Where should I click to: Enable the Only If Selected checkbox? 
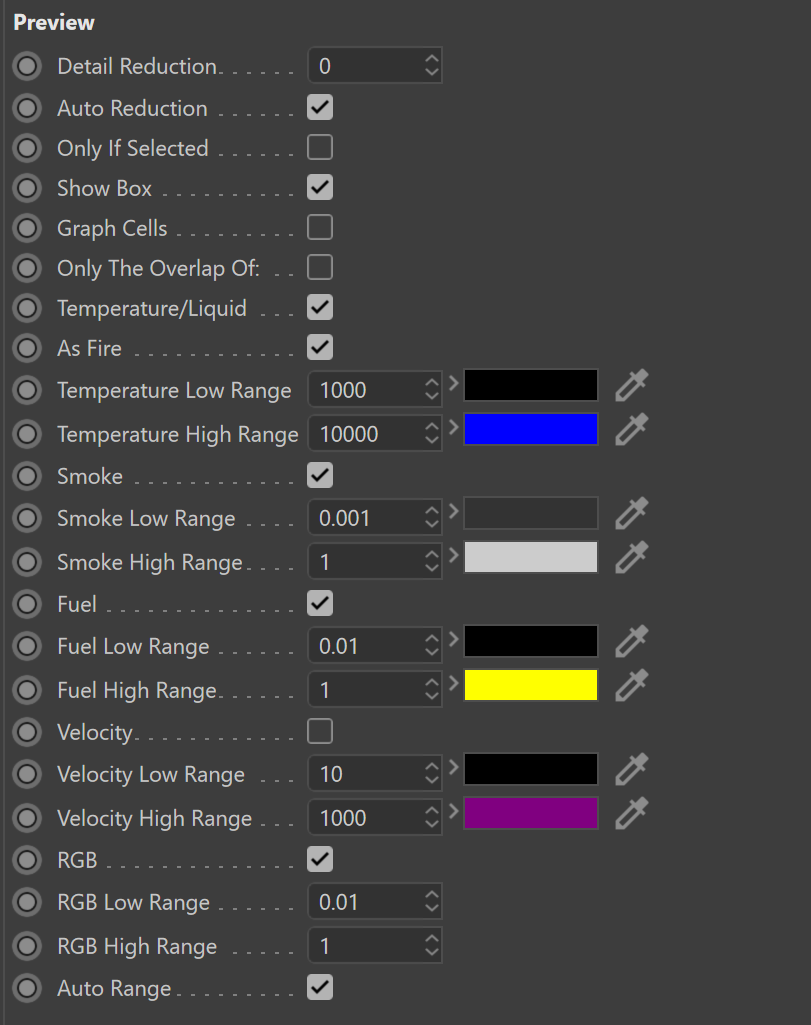[320, 148]
